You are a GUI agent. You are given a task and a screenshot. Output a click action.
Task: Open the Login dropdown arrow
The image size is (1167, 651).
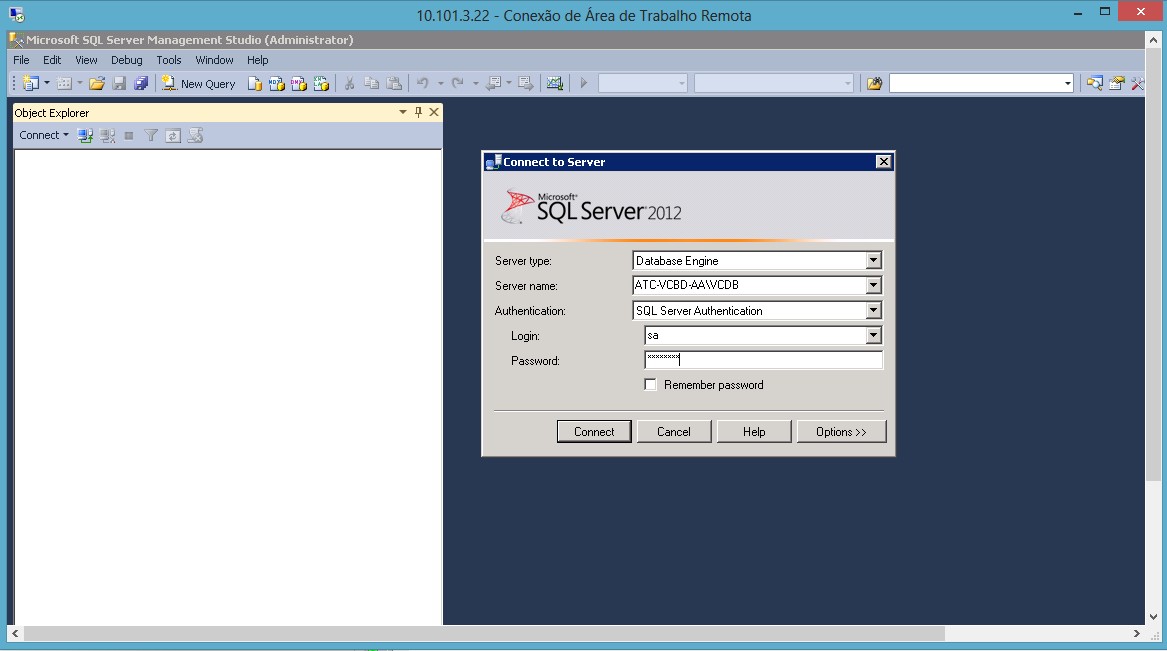873,336
